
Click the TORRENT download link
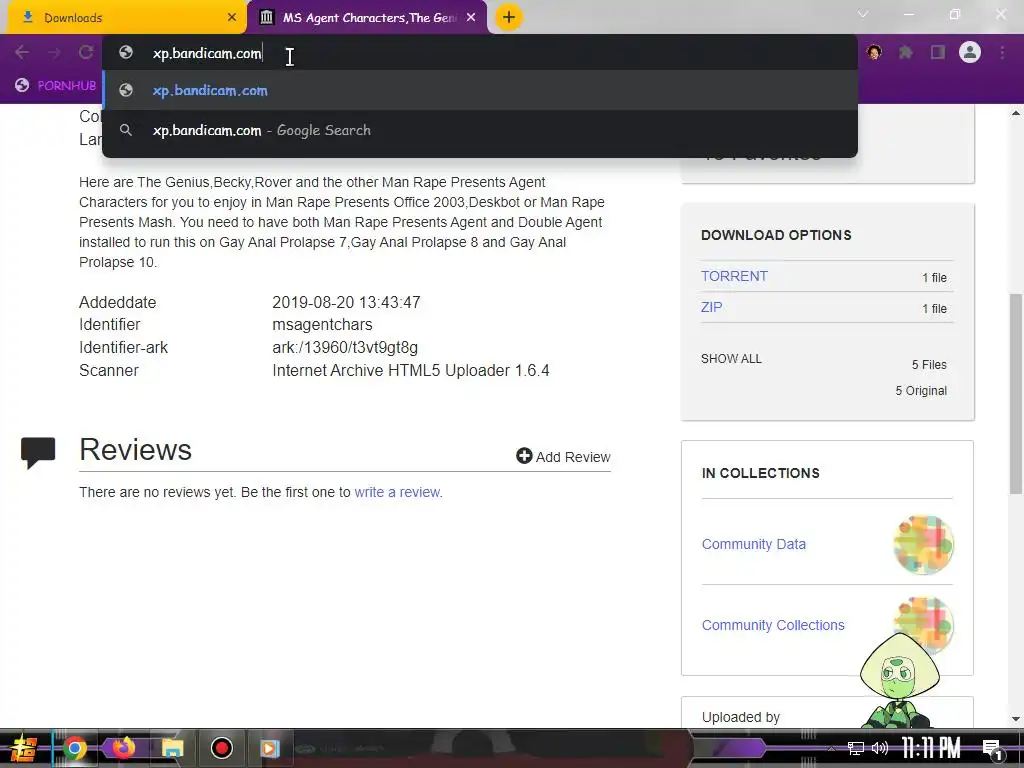point(734,276)
